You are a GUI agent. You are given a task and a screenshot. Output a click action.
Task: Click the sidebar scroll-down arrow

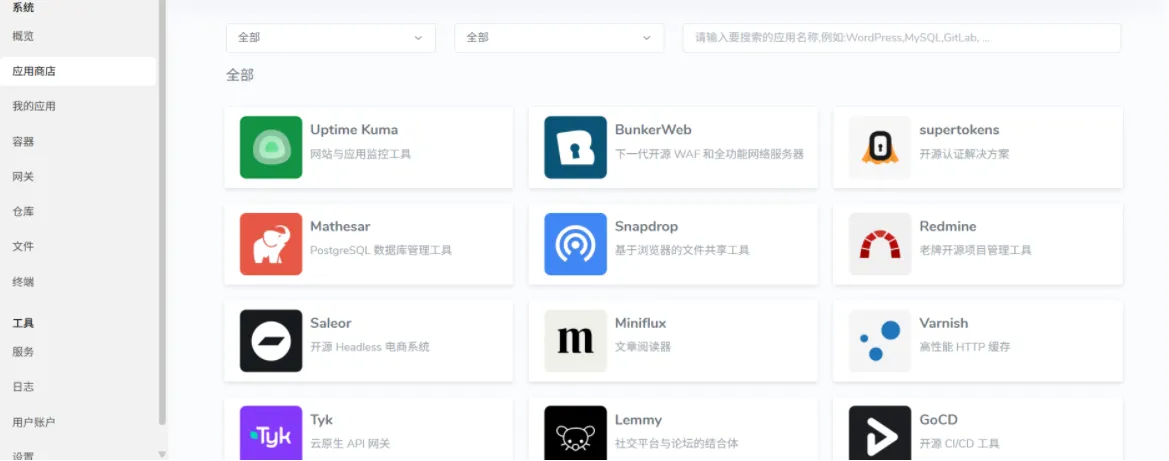[x=162, y=454]
